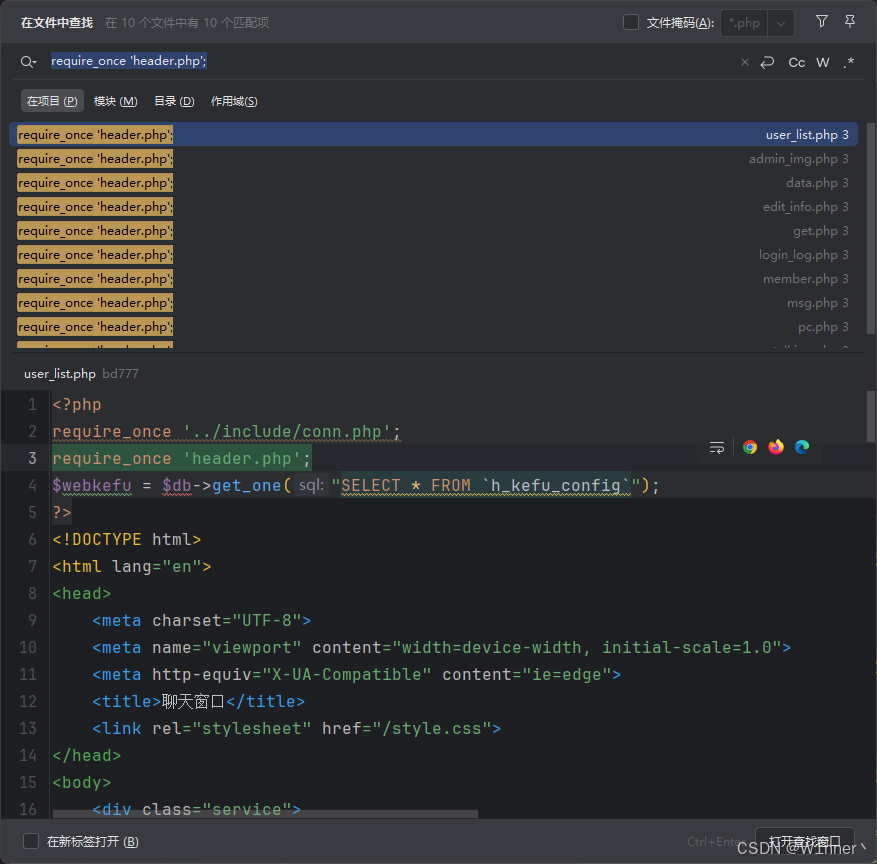Select the 目录 (D) scope tab
The width and height of the screenshot is (877, 864).
click(x=174, y=101)
